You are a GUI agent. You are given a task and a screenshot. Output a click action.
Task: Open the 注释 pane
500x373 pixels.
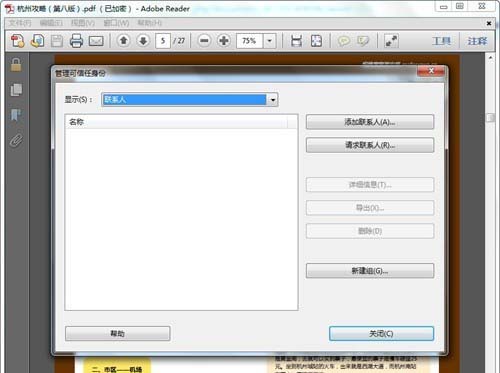tap(477, 41)
